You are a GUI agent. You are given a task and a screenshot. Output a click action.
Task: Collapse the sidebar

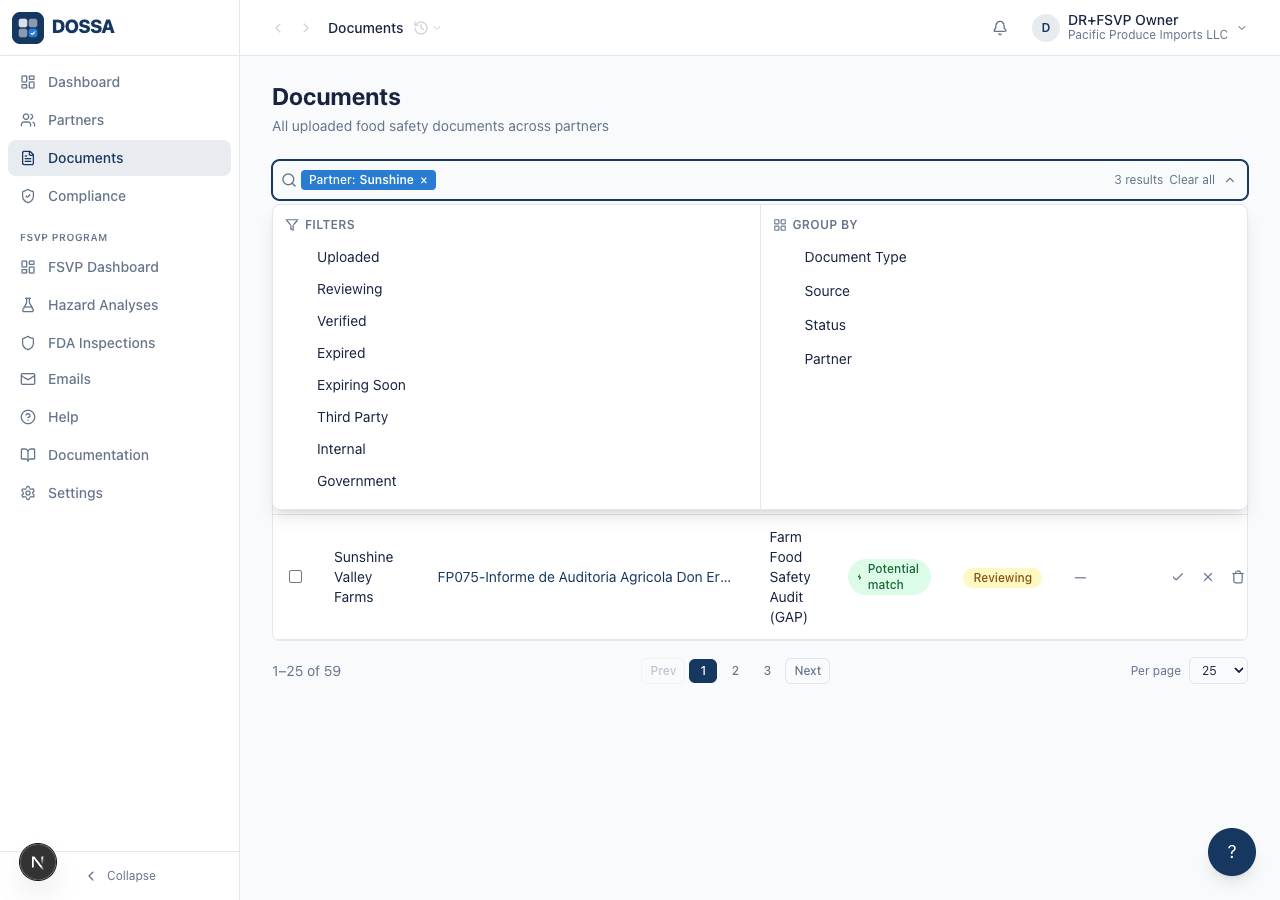(x=120, y=876)
